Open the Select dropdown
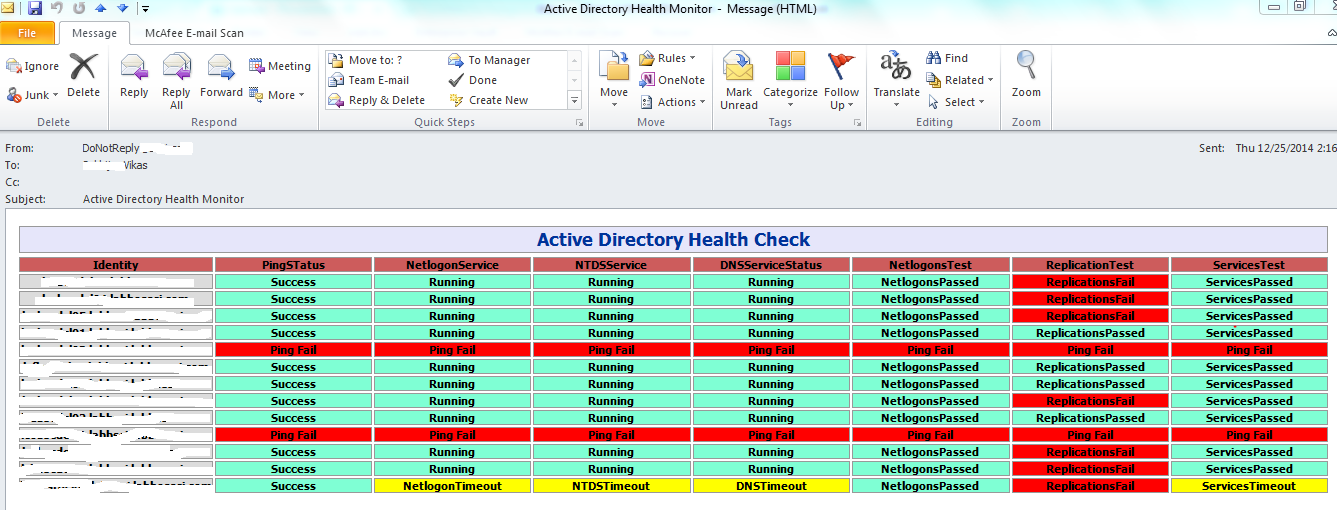The image size is (1337, 510). coord(956,102)
